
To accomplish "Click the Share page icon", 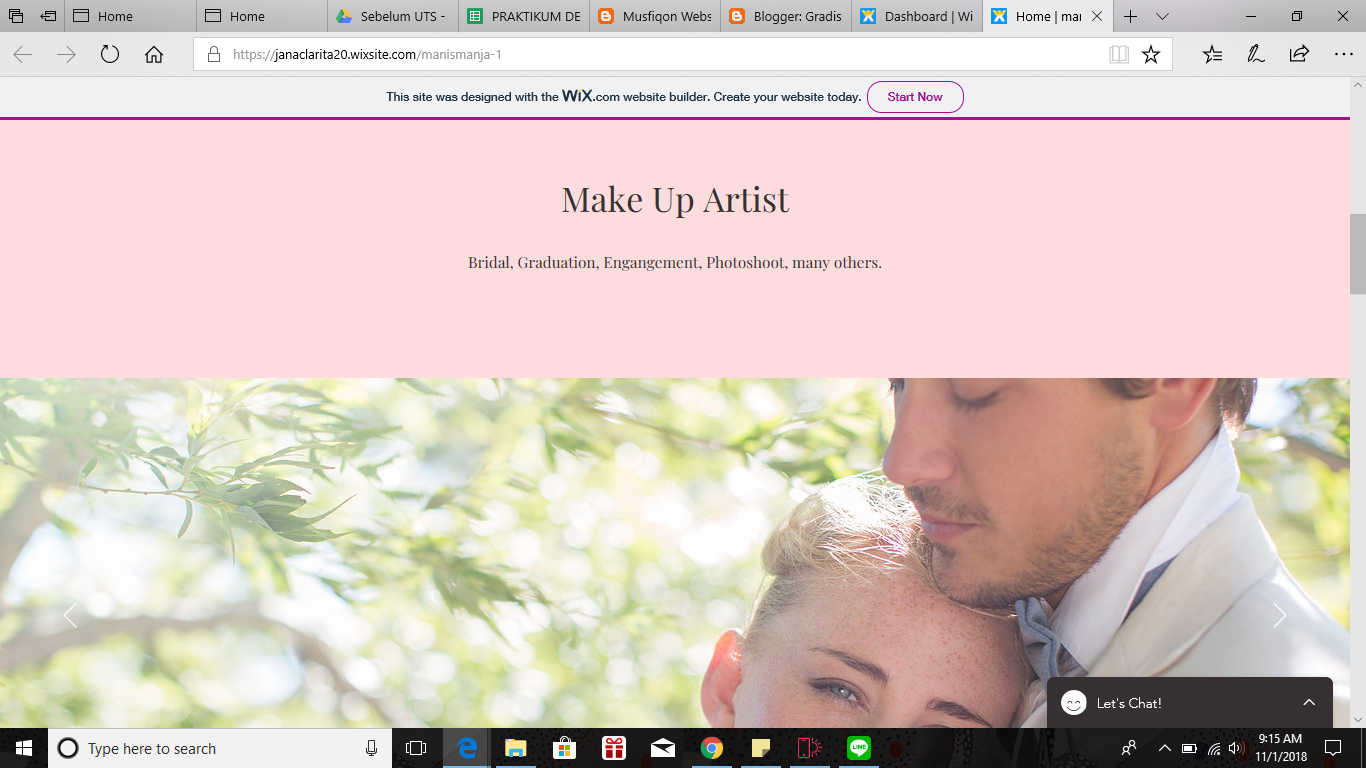I will click(x=1299, y=55).
